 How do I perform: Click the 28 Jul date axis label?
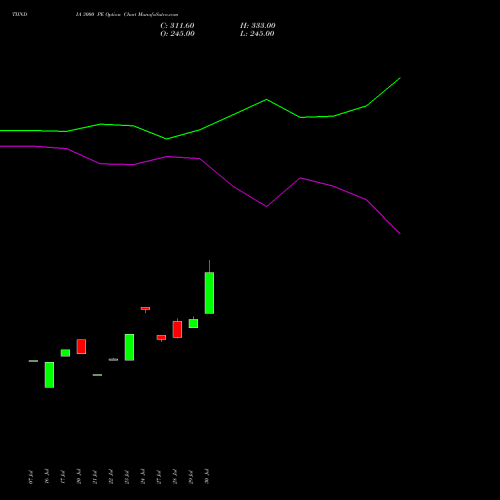[x=175, y=476]
